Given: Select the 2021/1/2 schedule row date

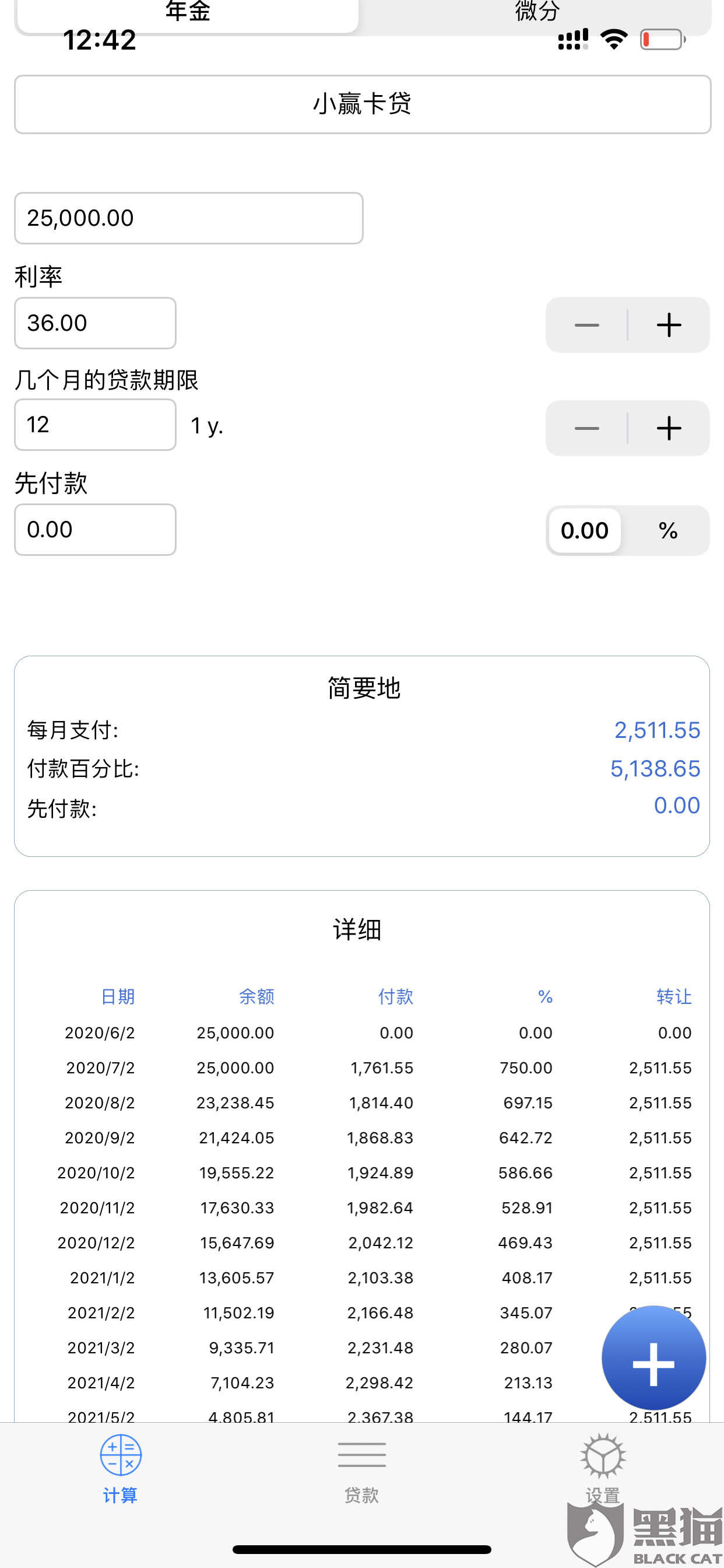Looking at the screenshot, I should pyautogui.click(x=102, y=1277).
